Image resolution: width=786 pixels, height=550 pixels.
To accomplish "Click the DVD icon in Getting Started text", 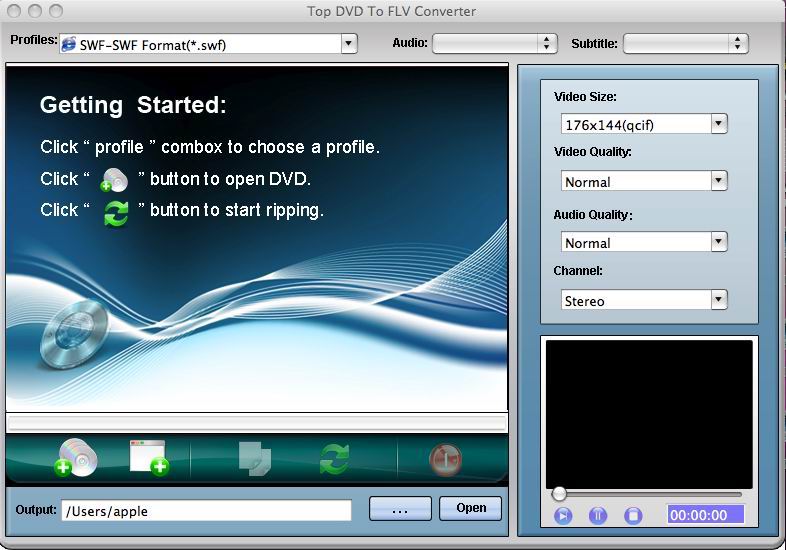I will click(114, 180).
